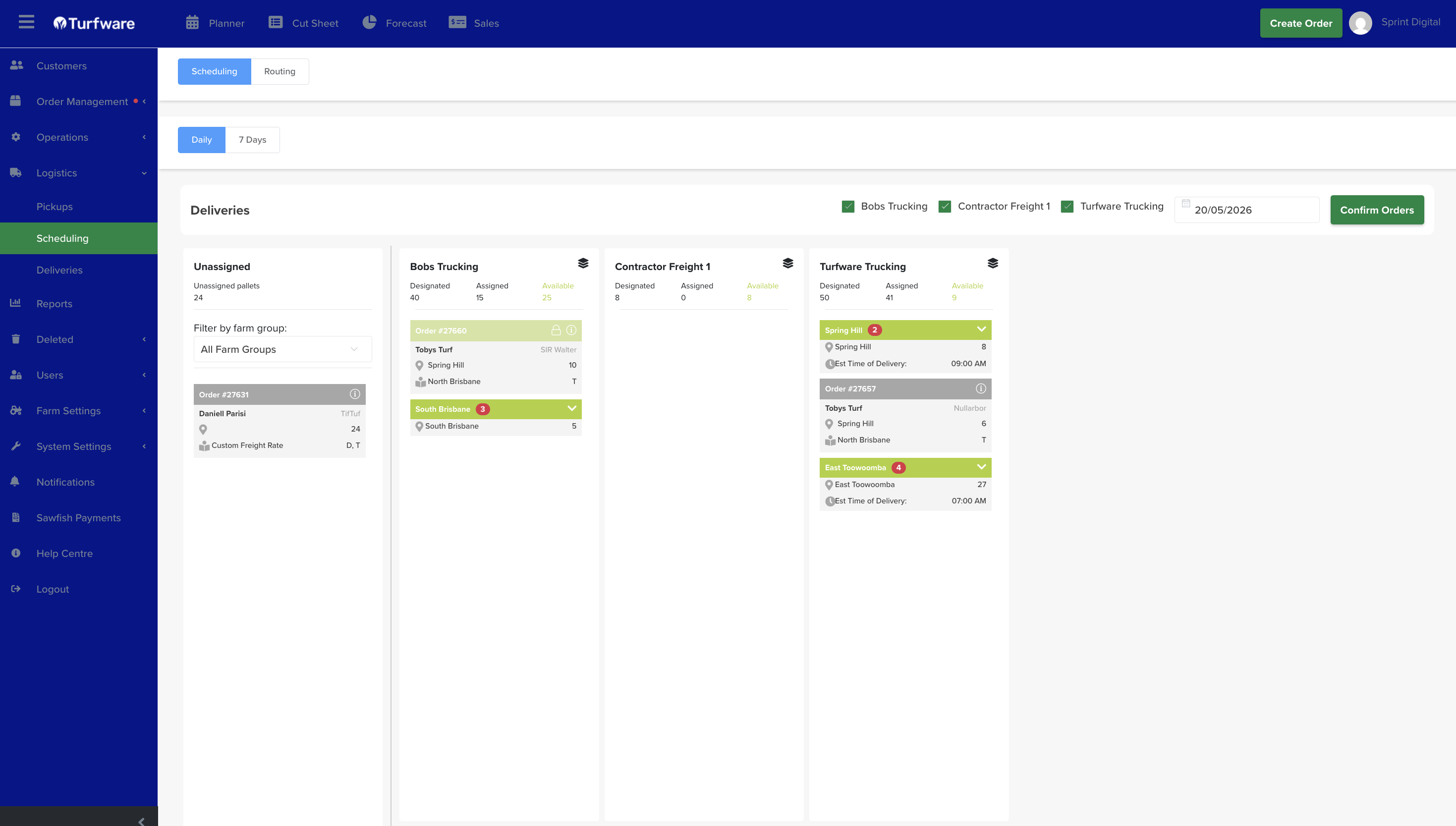The image size is (1456, 826).
Task: Open the hamburger menu icon
Action: click(x=26, y=22)
